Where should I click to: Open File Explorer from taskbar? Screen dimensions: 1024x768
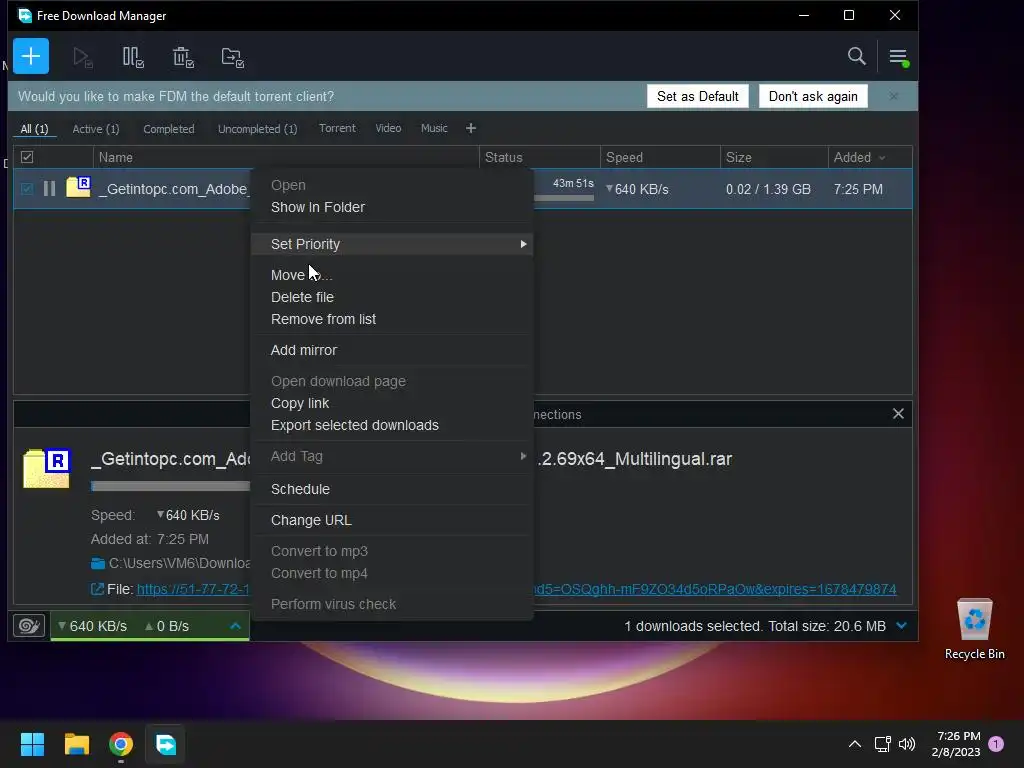(76, 744)
